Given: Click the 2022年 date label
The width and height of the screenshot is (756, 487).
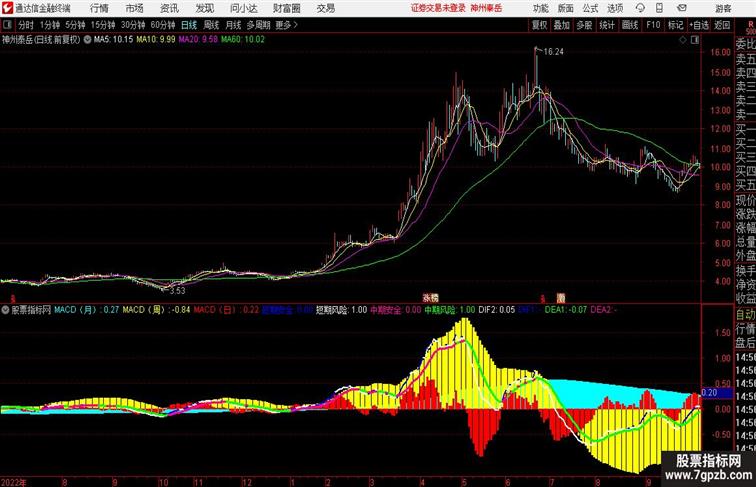Looking at the screenshot, I should (14, 482).
